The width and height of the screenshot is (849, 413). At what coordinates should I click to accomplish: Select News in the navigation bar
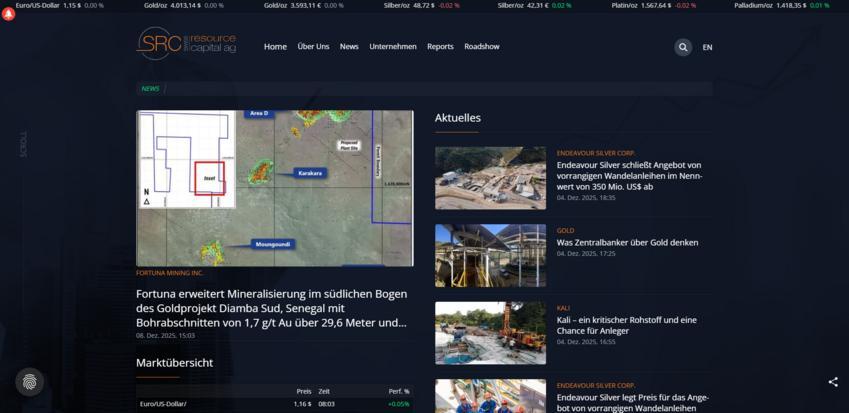349,47
